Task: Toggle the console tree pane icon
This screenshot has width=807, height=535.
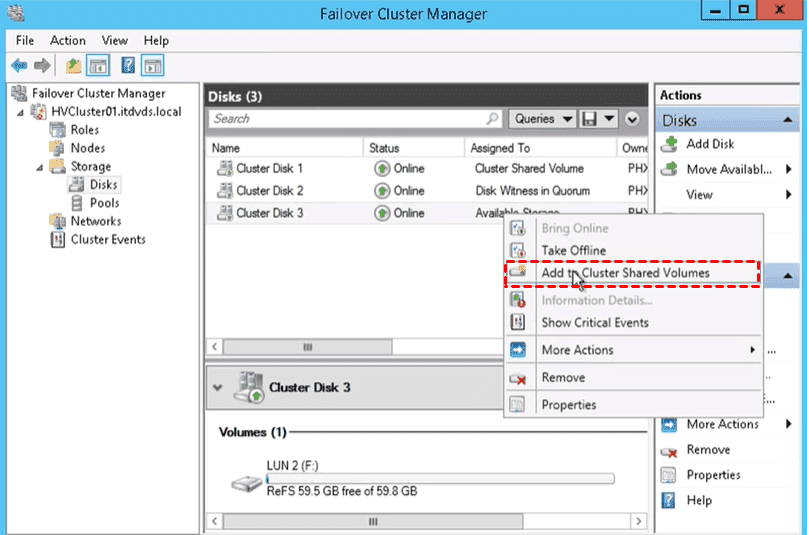Action: pos(98,66)
